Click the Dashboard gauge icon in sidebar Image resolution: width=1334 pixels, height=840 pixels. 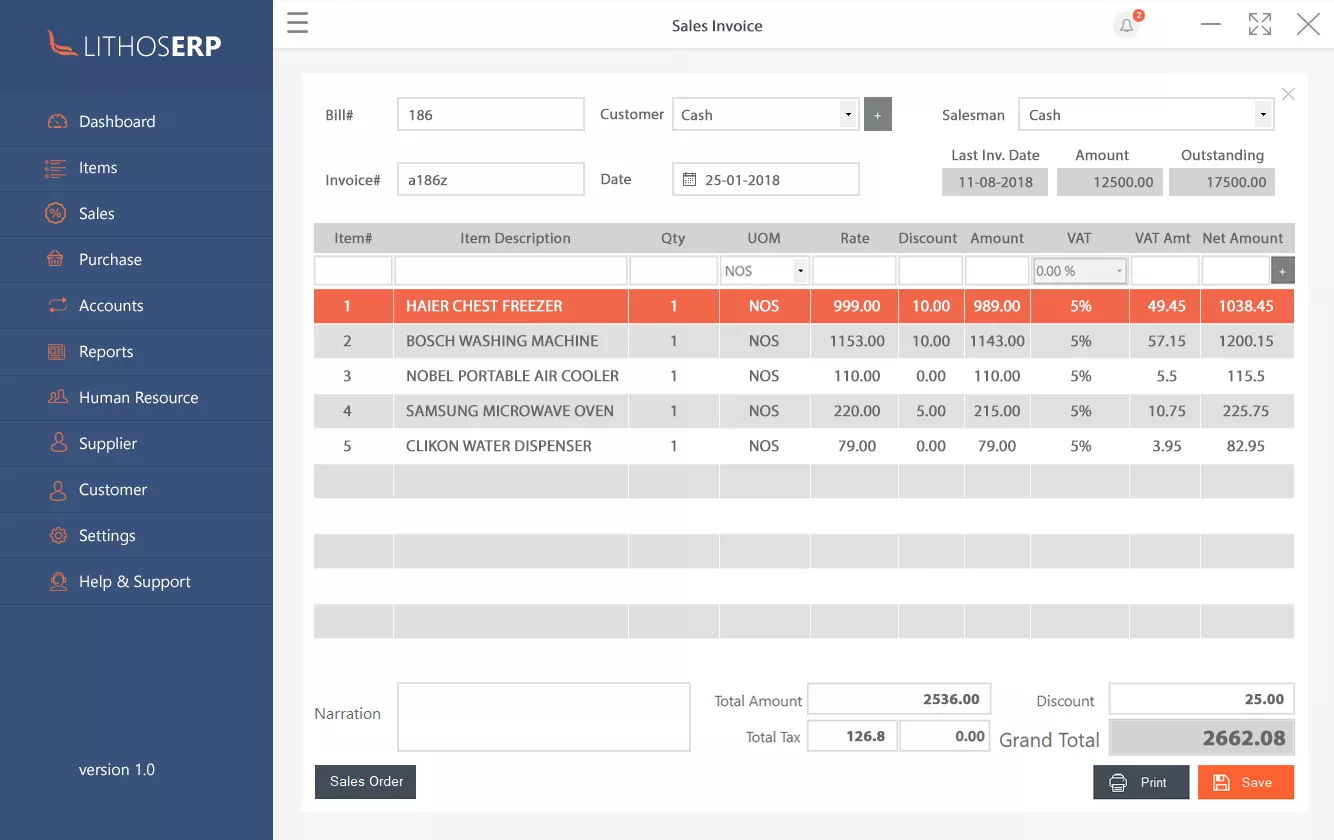pos(57,122)
